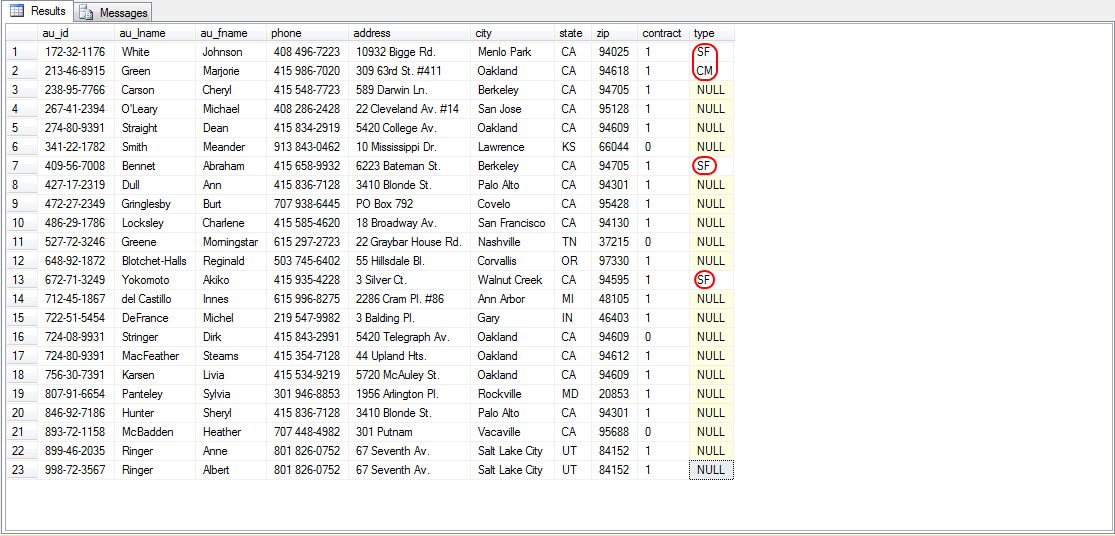Viewport: 1115px width, 536px height.
Task: Select row header number 23
Action: pos(21,469)
